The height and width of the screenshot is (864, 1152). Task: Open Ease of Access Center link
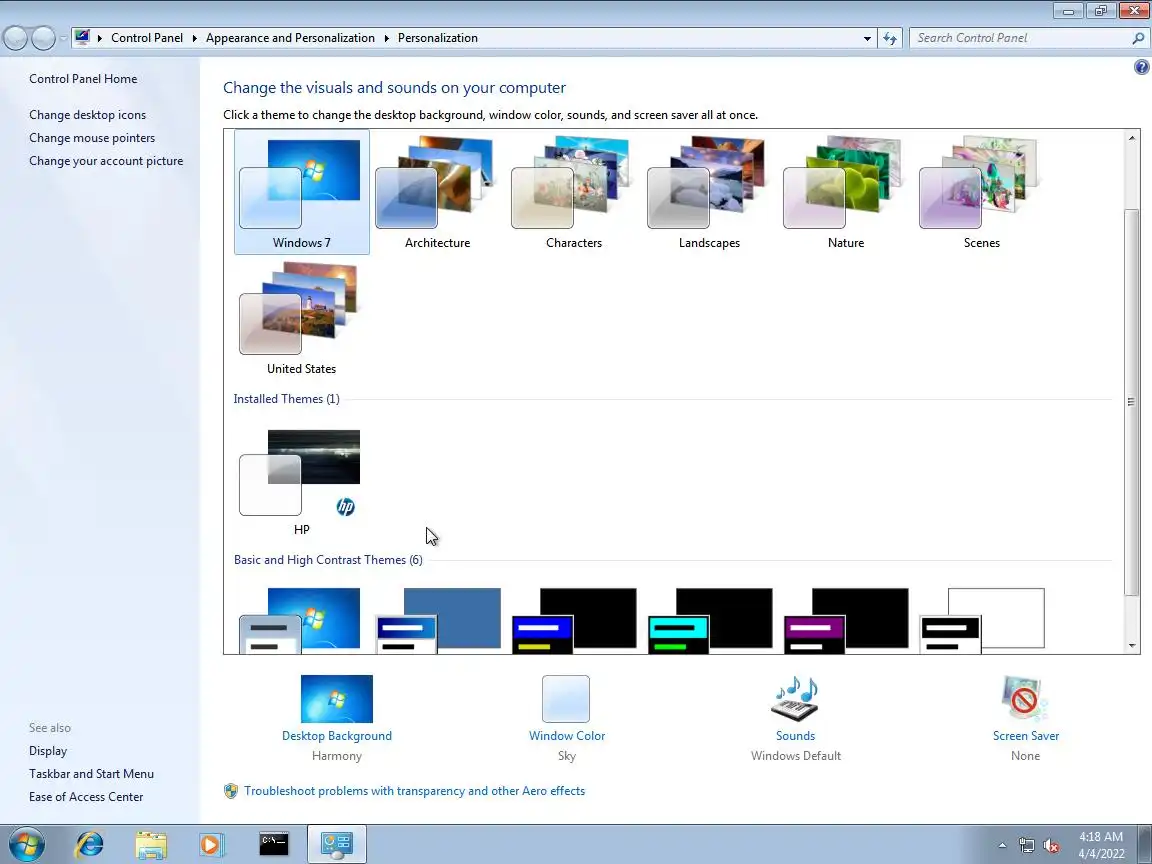click(x=86, y=796)
